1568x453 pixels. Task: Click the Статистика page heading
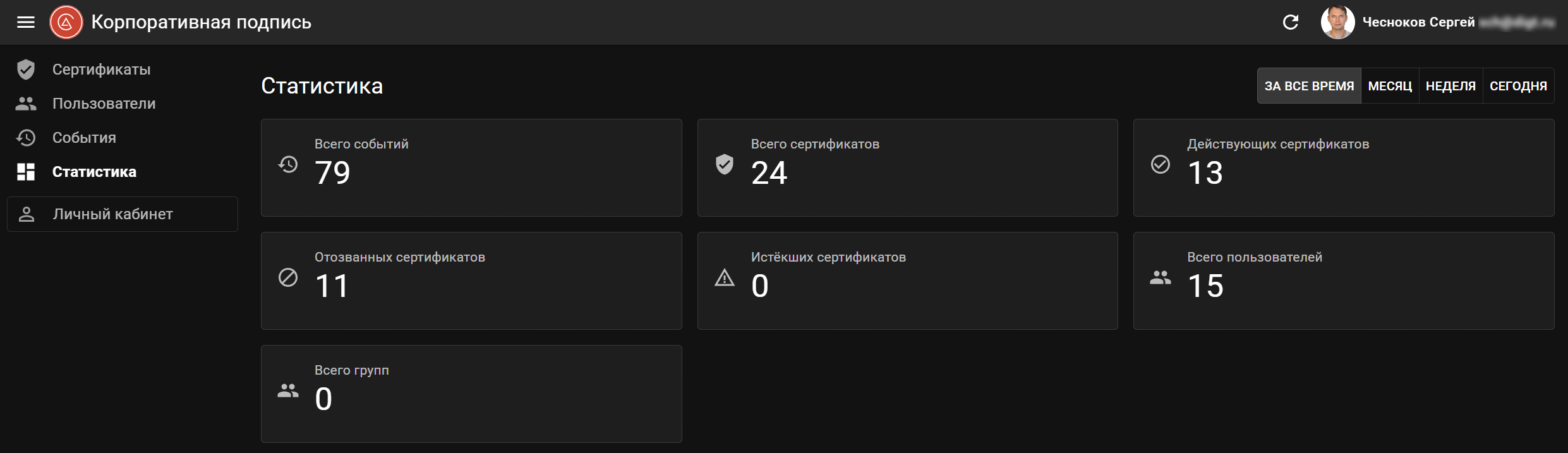pos(322,86)
